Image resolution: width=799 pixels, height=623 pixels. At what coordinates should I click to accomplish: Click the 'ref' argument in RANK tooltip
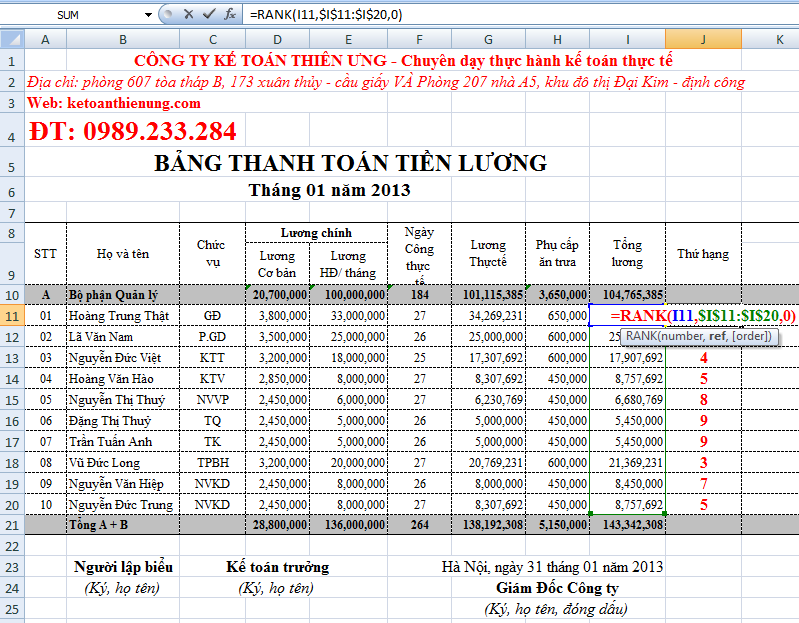pyautogui.click(x=717, y=336)
